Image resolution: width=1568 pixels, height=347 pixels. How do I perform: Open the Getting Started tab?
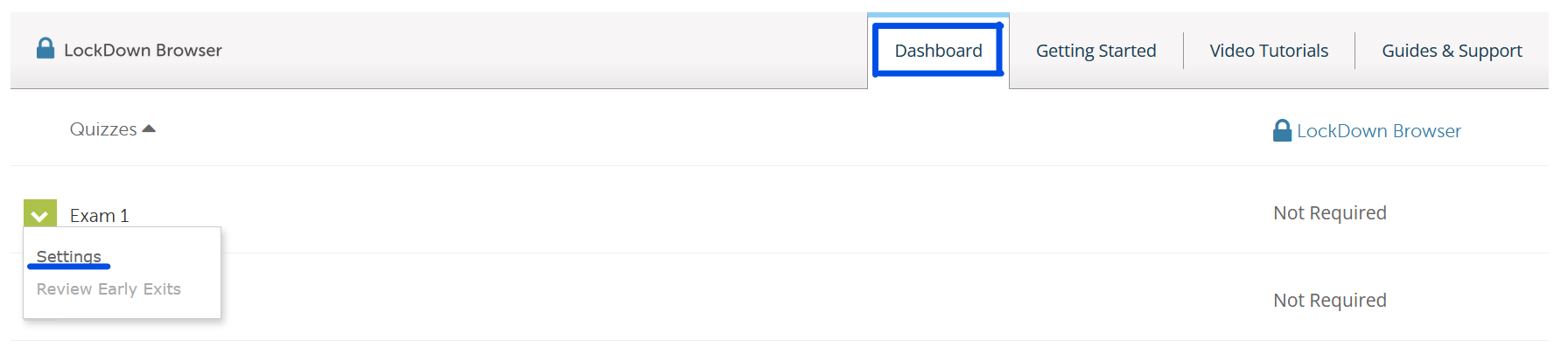tap(1095, 51)
